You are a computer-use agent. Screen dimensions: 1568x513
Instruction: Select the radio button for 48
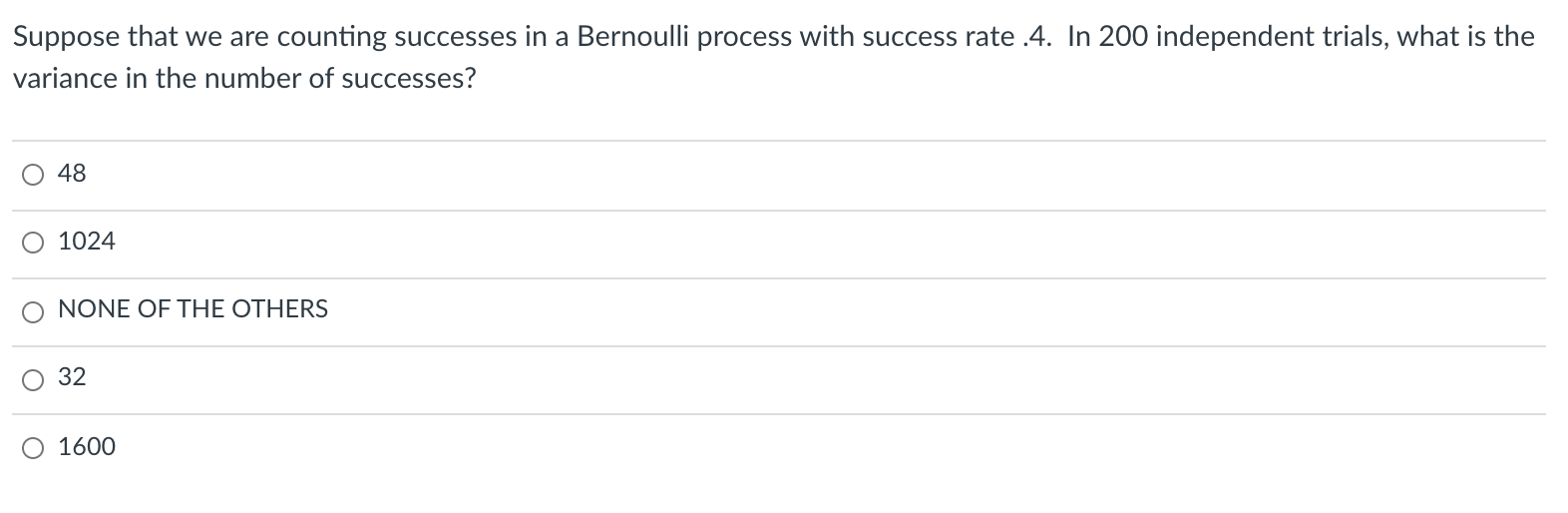33,175
